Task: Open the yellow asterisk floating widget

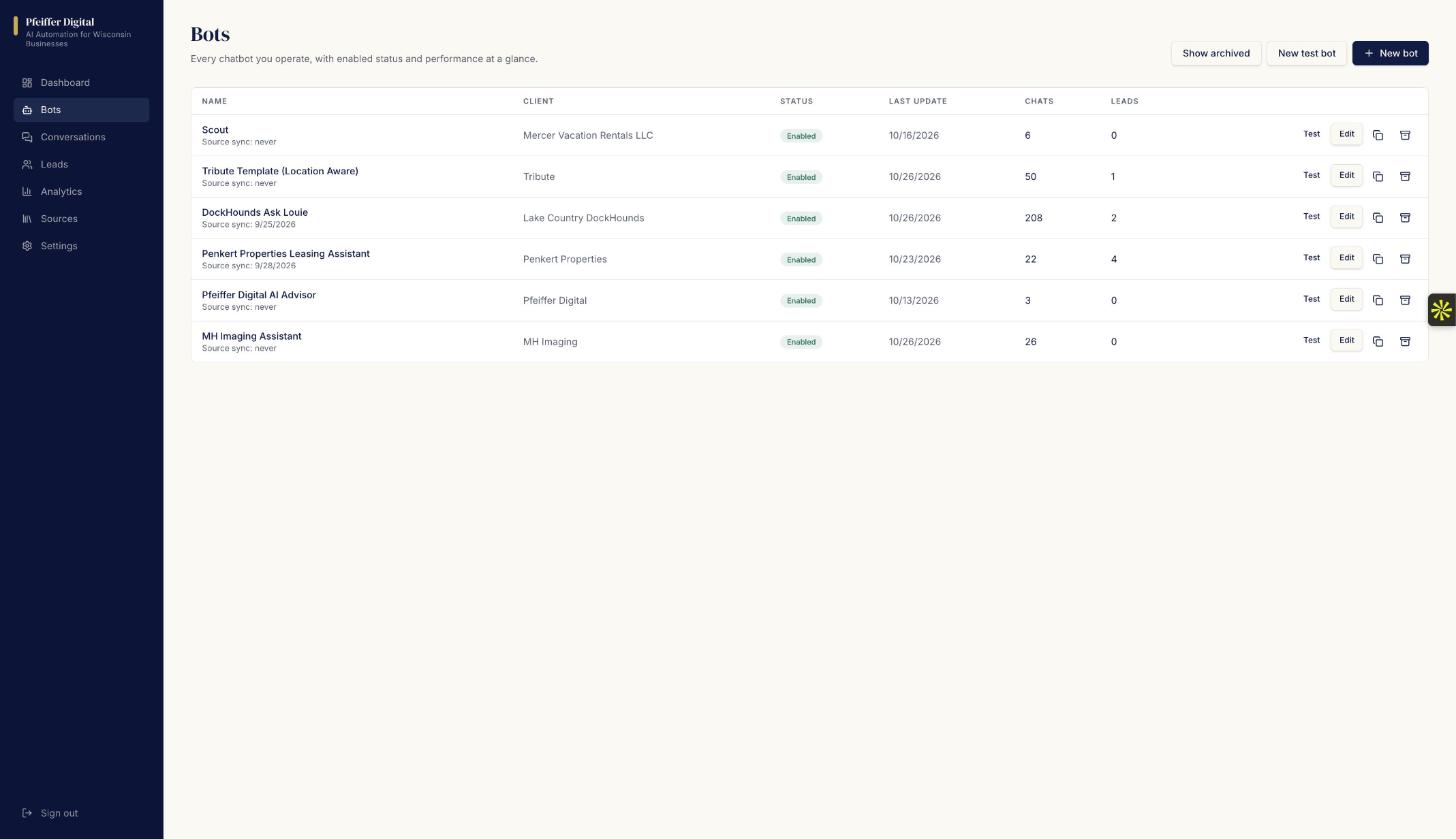Action: [x=1442, y=310]
